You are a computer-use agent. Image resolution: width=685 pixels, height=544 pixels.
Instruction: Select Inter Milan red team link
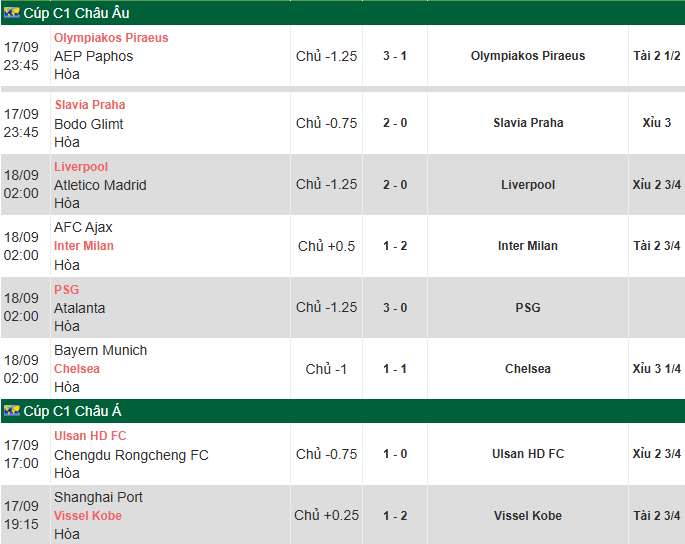83,246
